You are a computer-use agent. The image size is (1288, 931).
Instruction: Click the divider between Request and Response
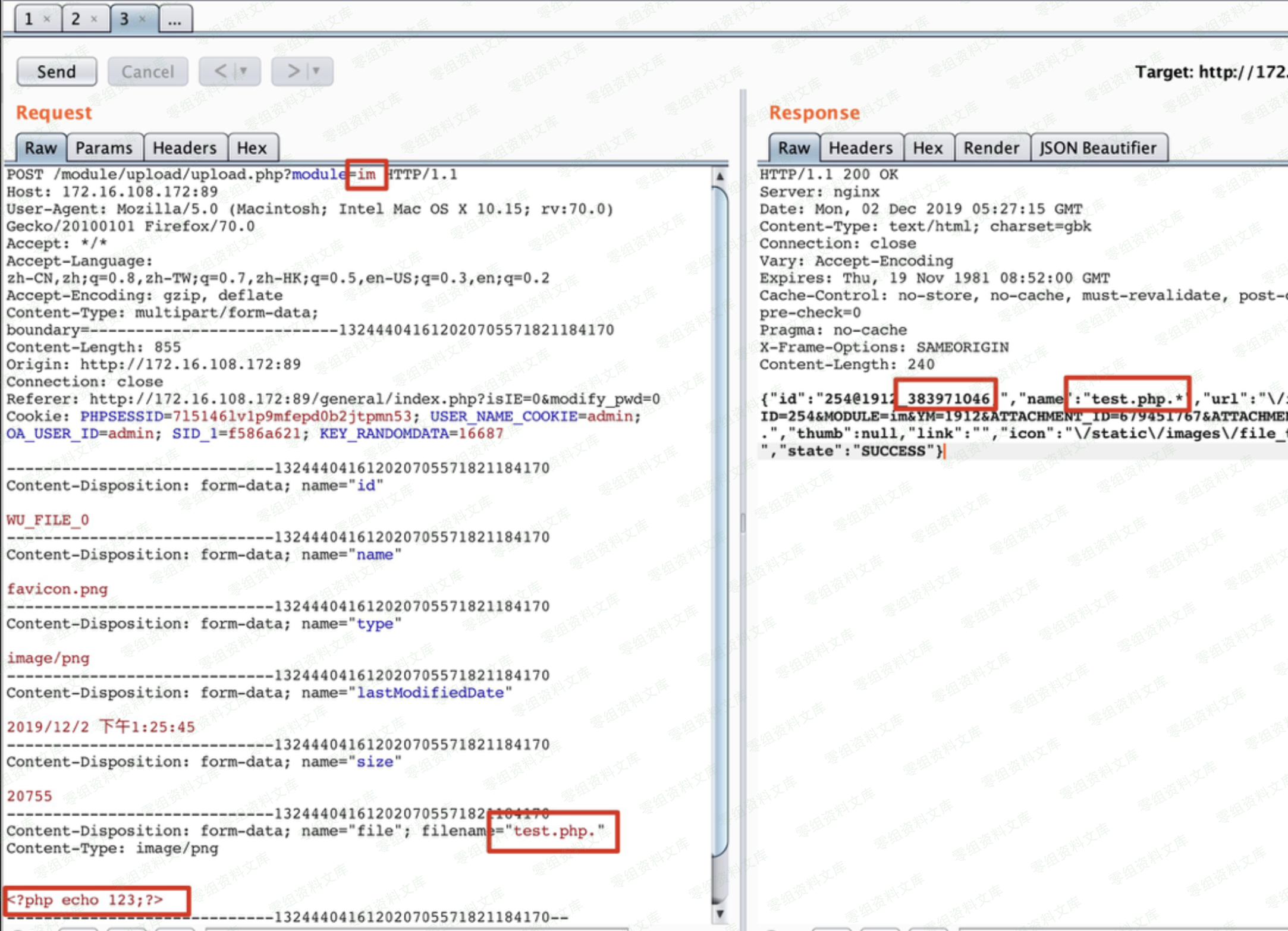point(743,523)
